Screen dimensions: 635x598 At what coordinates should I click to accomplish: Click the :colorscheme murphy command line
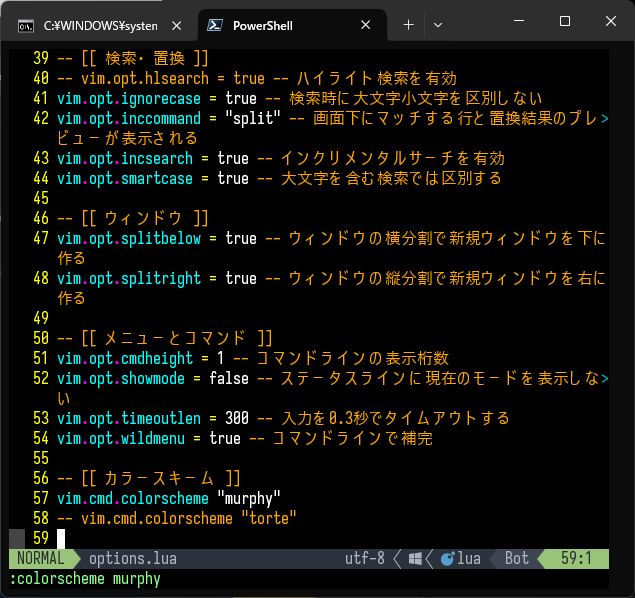[x=85, y=579]
